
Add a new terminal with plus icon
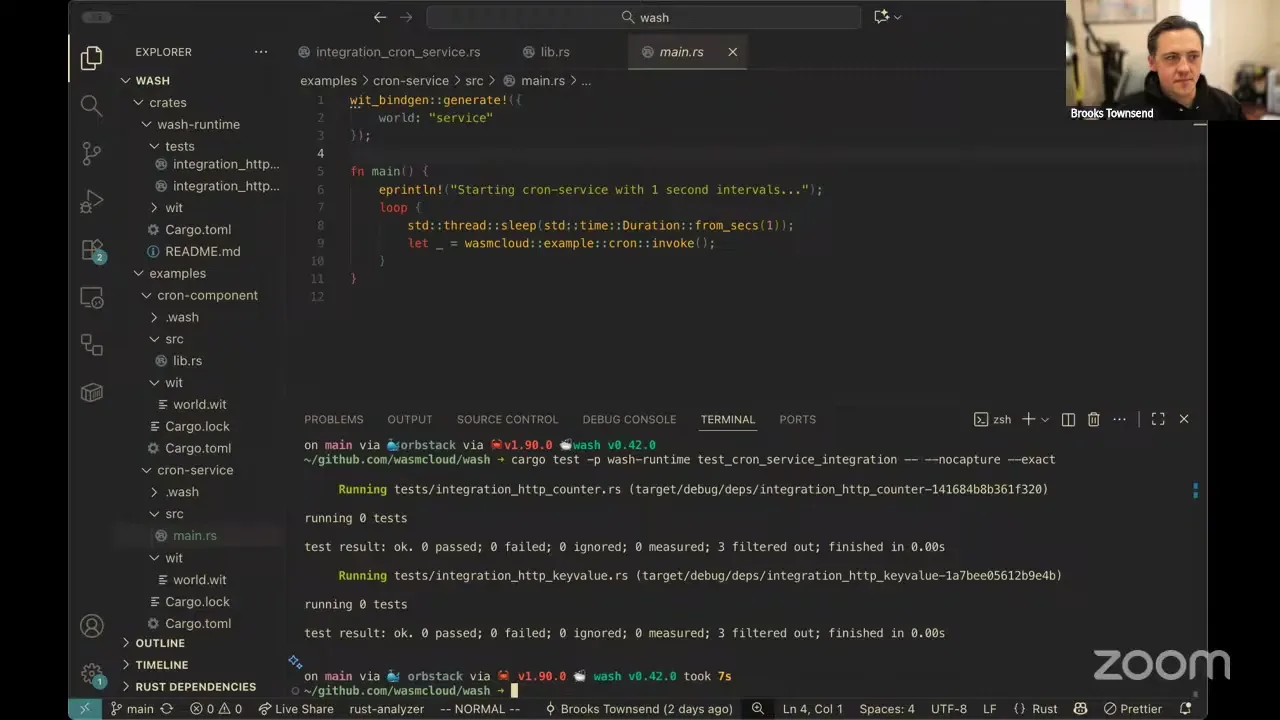(x=1028, y=419)
